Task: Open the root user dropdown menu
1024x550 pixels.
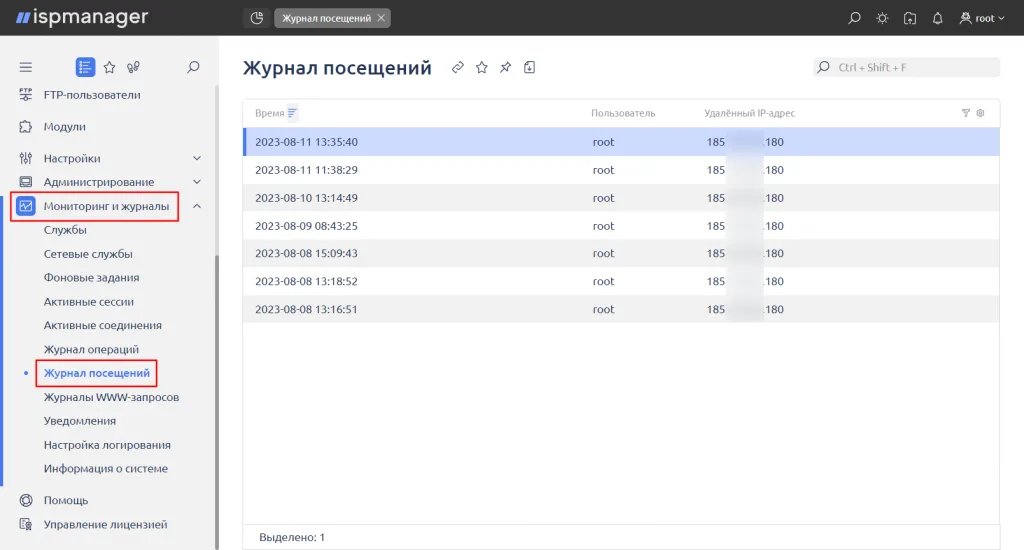Action: coord(982,18)
